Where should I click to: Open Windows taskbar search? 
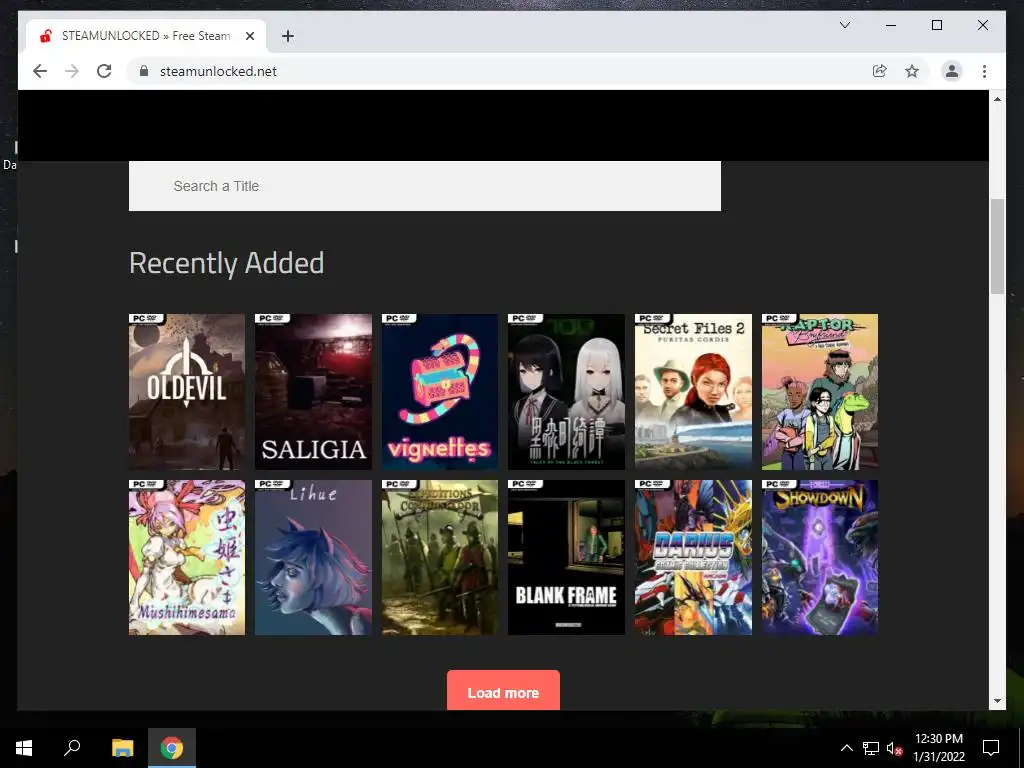[72, 748]
